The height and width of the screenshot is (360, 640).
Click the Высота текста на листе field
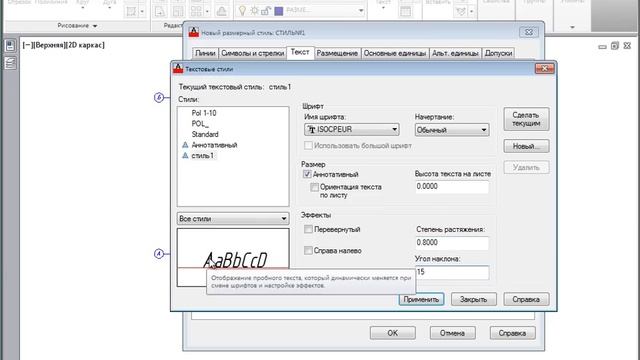tap(451, 187)
